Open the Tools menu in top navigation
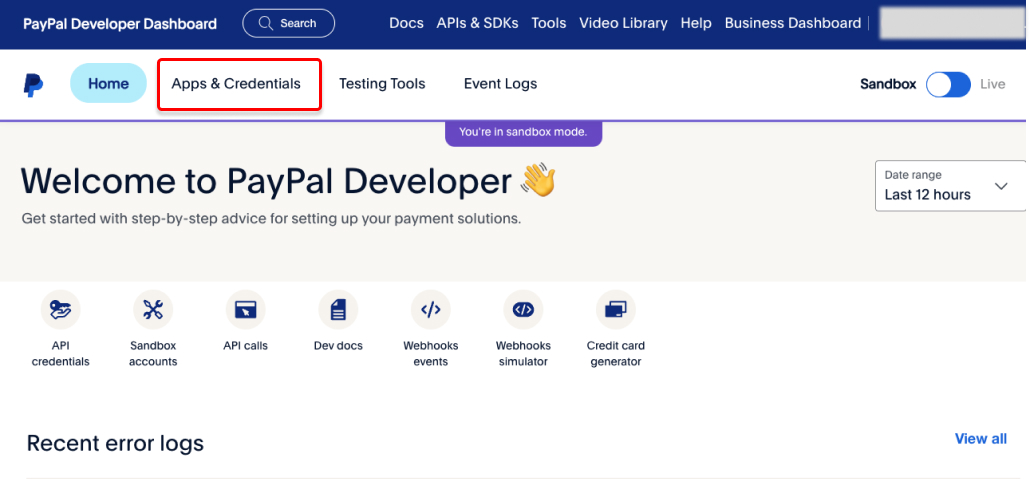The height and width of the screenshot is (490, 1030). click(x=549, y=23)
